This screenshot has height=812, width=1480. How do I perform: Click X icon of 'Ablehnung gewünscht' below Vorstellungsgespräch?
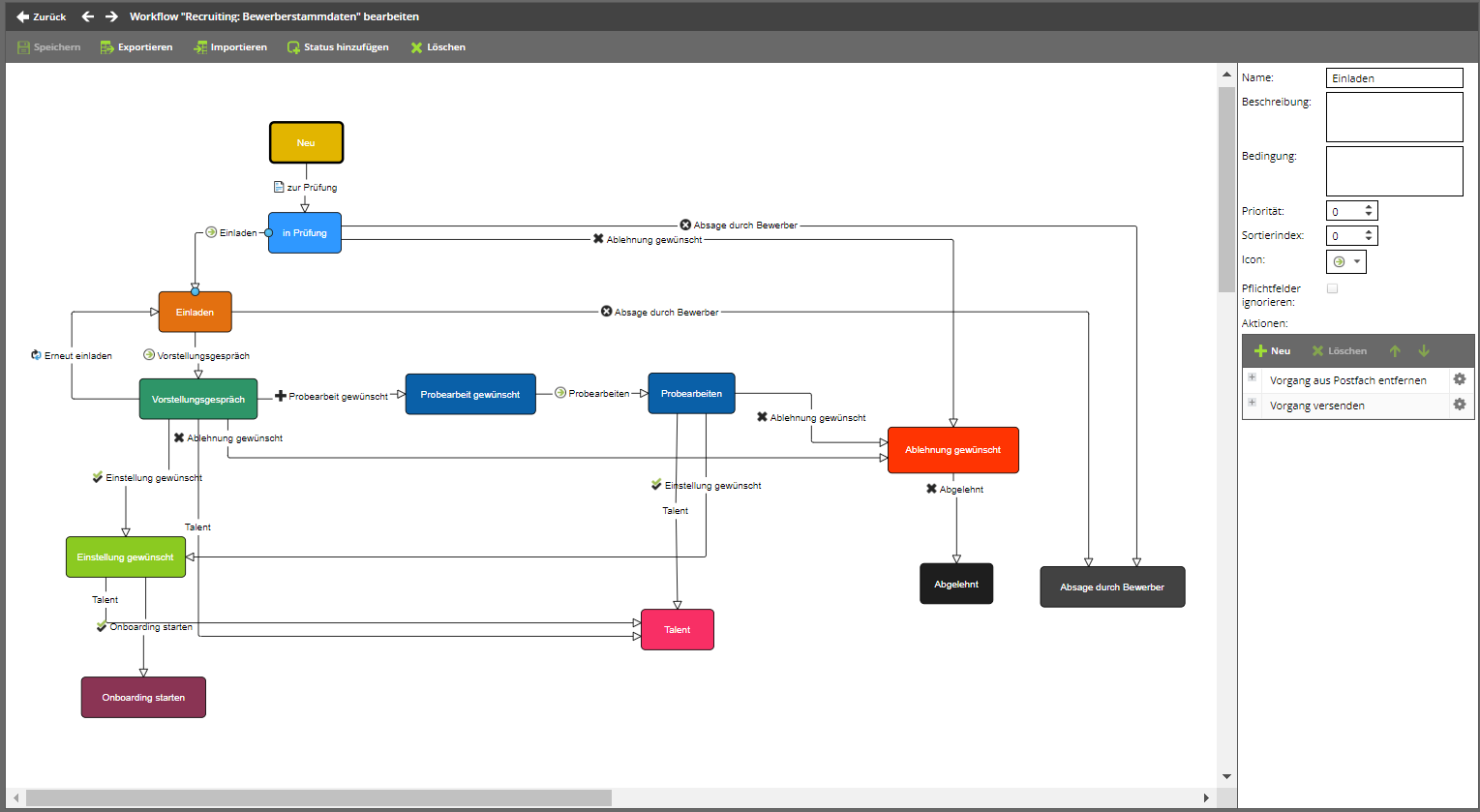pos(179,437)
